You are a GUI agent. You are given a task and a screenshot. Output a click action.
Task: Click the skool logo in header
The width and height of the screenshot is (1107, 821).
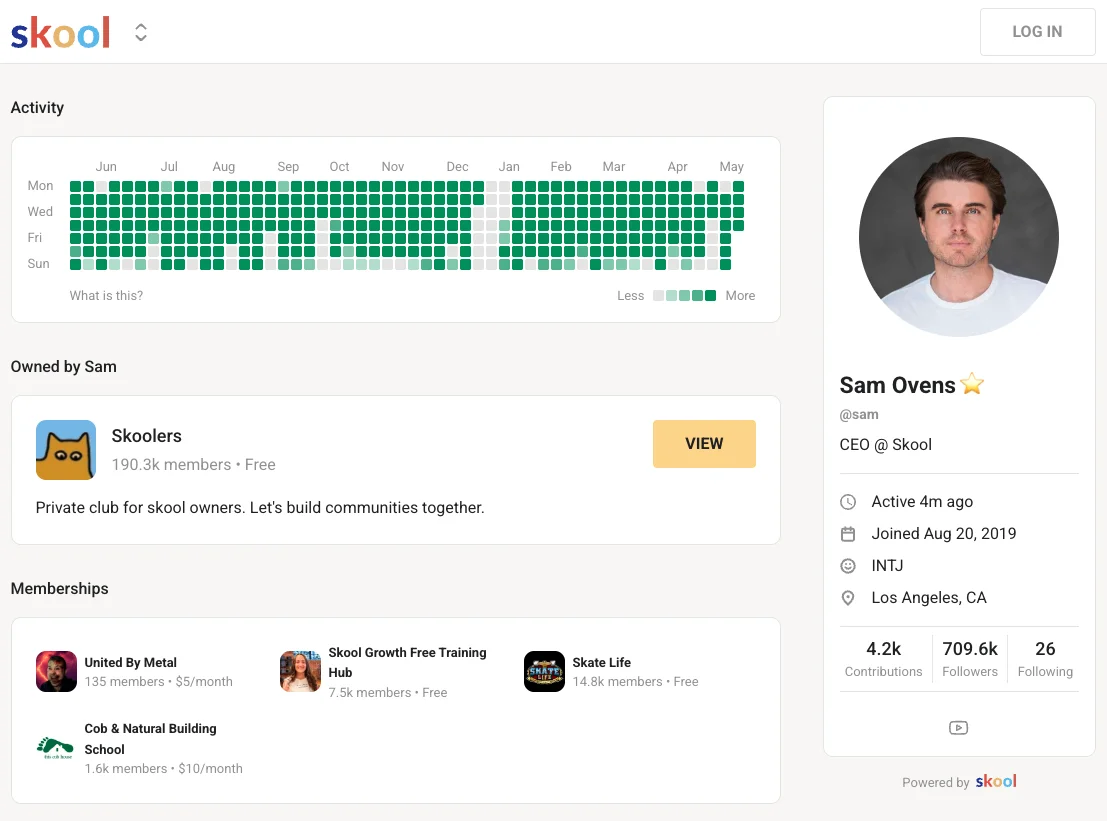61,32
